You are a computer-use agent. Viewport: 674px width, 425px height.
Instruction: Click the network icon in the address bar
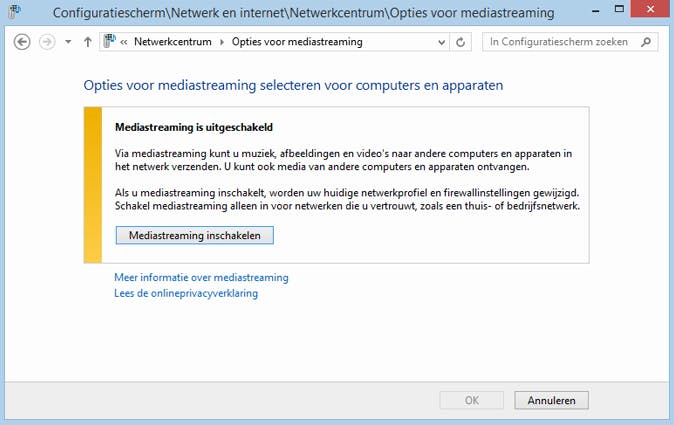click(109, 42)
